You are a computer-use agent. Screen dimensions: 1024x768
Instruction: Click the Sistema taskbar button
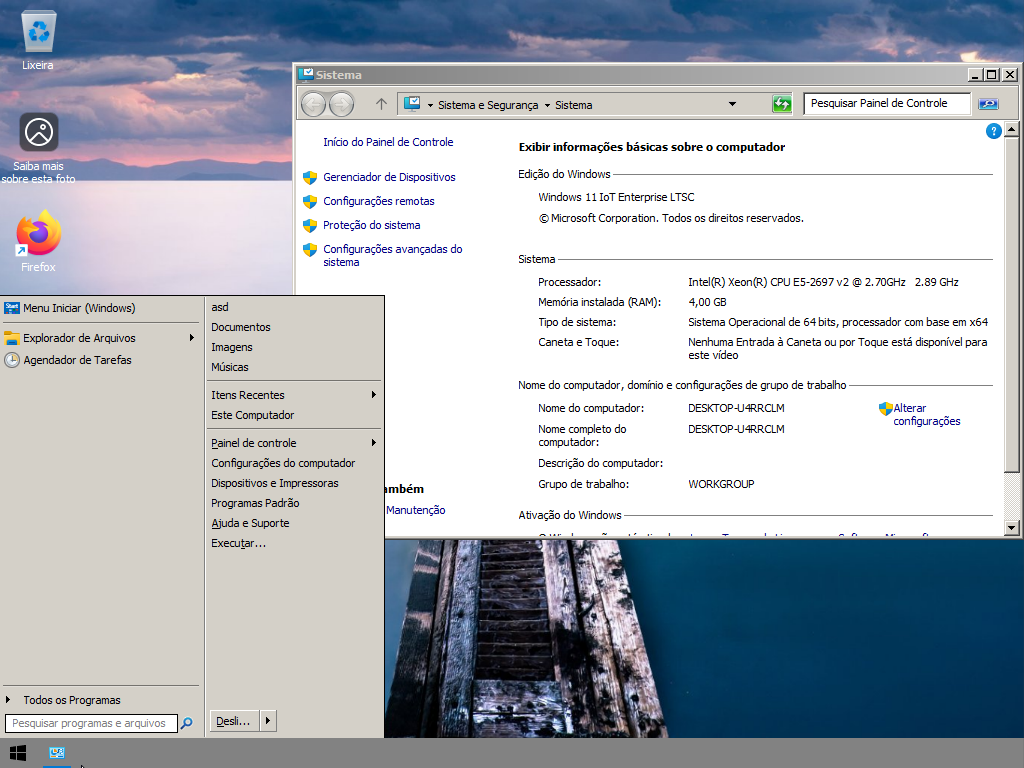(x=57, y=753)
